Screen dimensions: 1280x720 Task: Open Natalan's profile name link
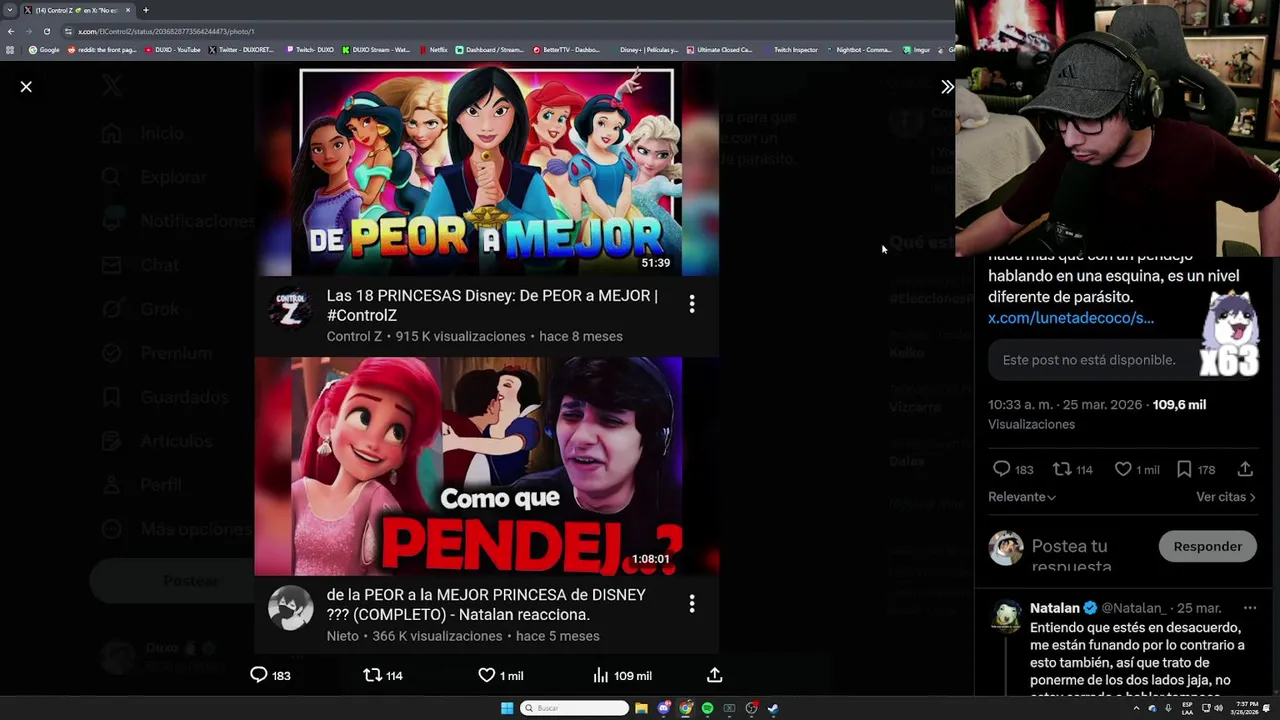click(1055, 608)
